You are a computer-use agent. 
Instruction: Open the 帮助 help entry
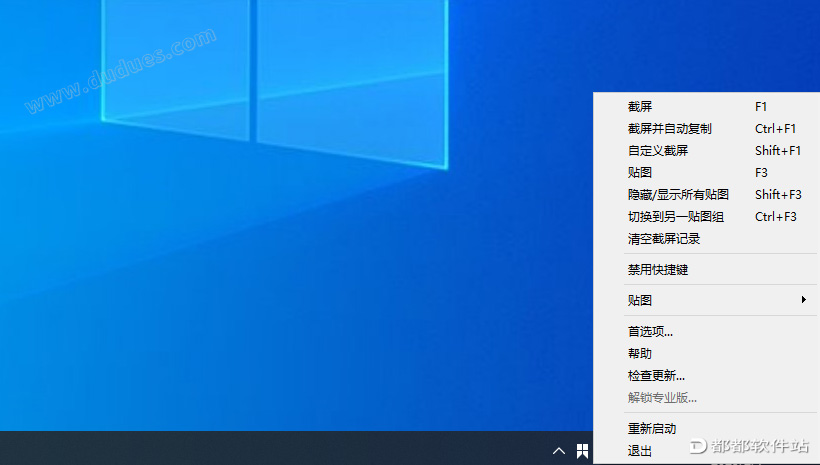click(640, 354)
